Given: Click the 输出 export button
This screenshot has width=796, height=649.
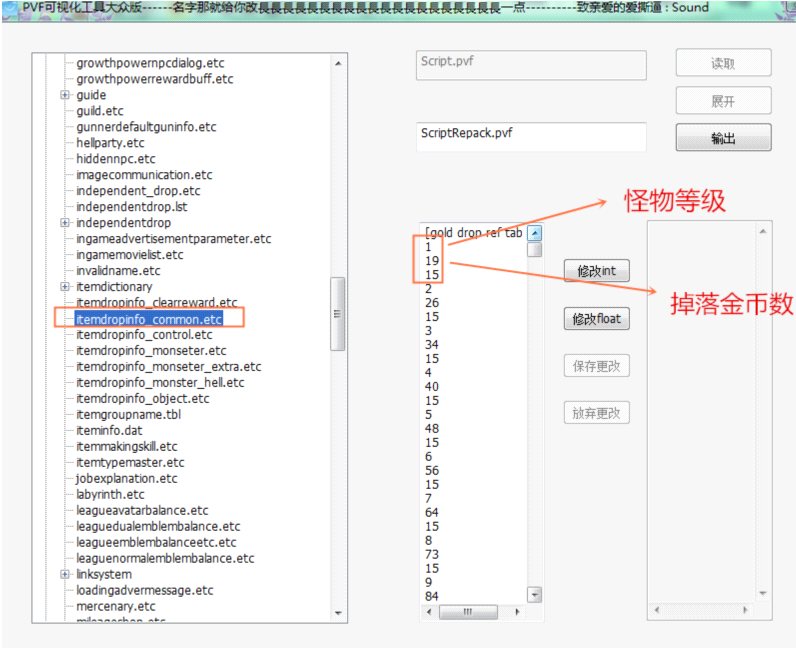Looking at the screenshot, I should coord(723,138).
